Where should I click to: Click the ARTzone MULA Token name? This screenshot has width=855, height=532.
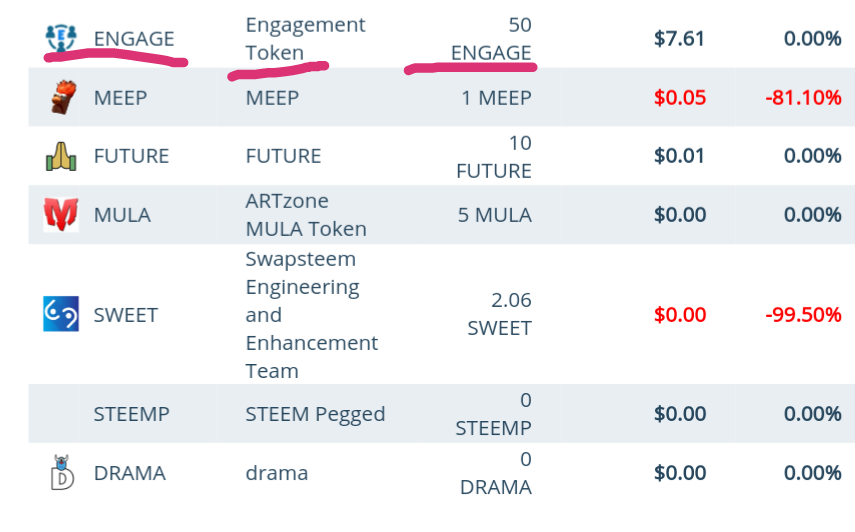tap(306, 215)
